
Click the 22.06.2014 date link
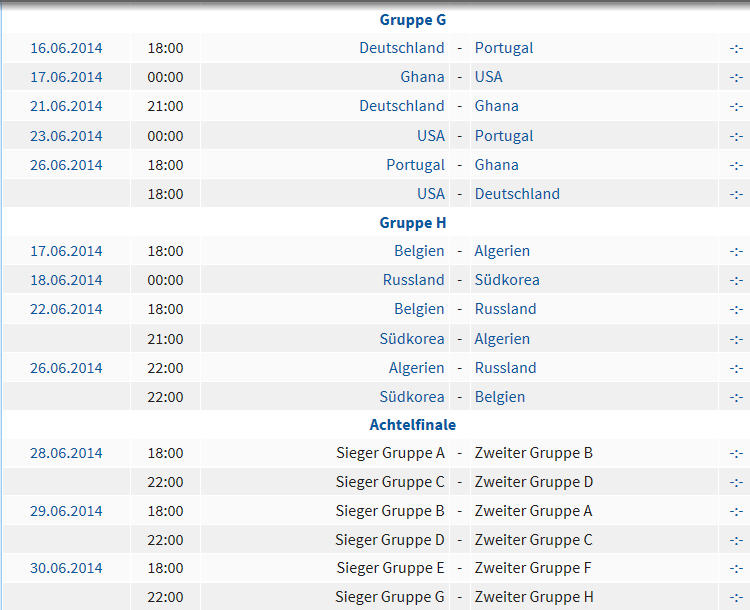(x=66, y=310)
